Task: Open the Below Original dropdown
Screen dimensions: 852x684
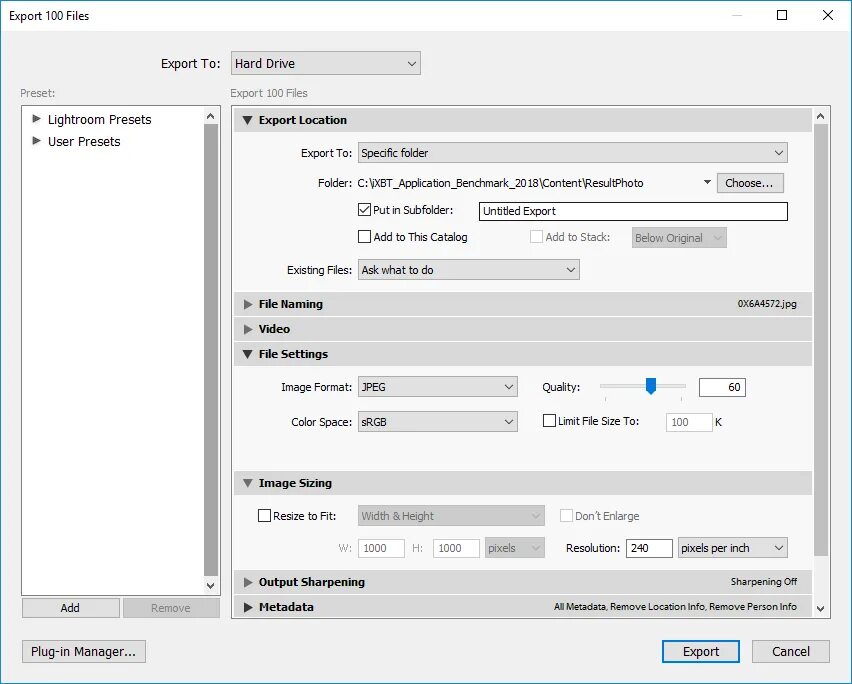Action: pos(679,238)
